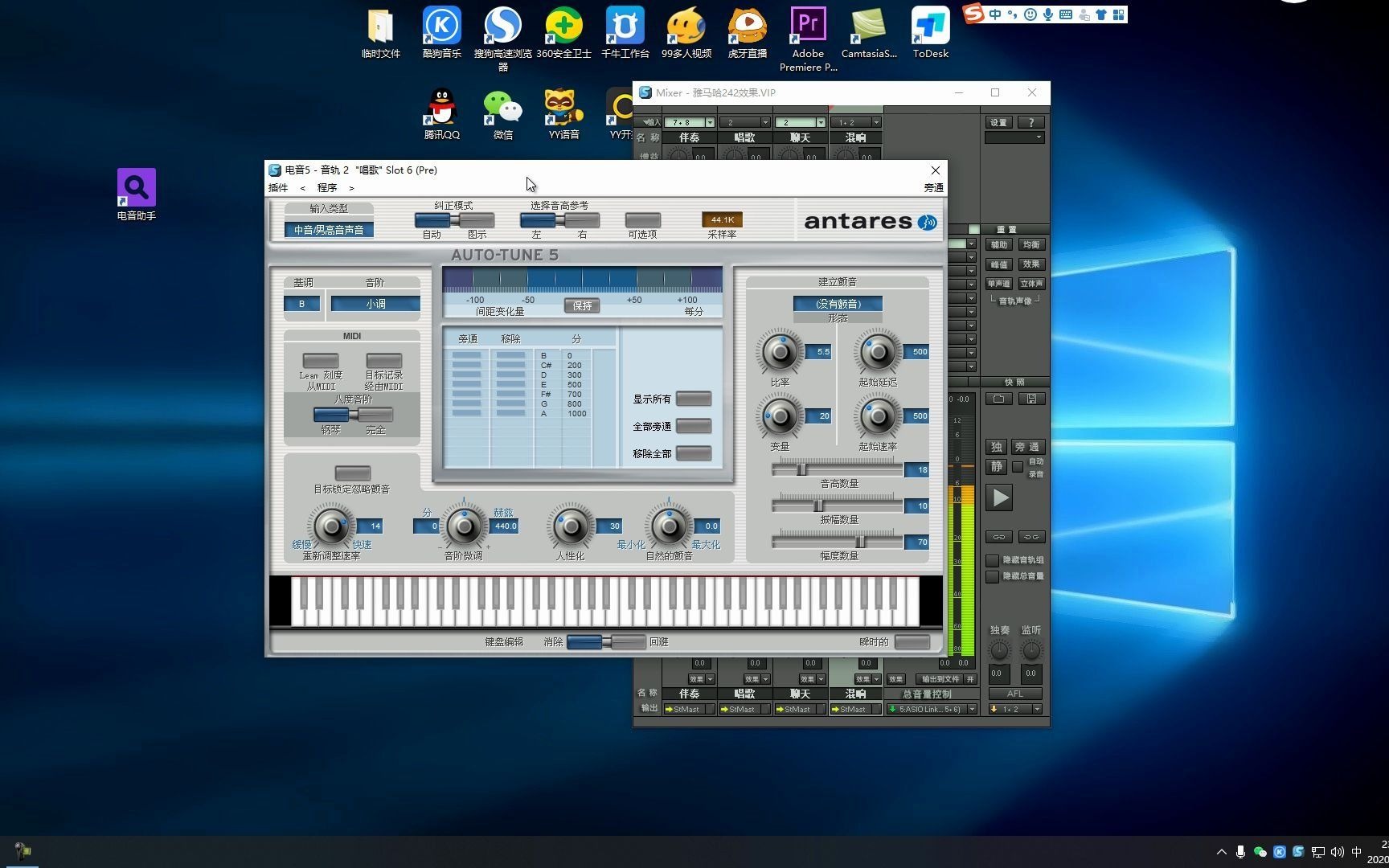
Task: Toggle 选择音高参考 switch to 右
Action: [x=582, y=220]
